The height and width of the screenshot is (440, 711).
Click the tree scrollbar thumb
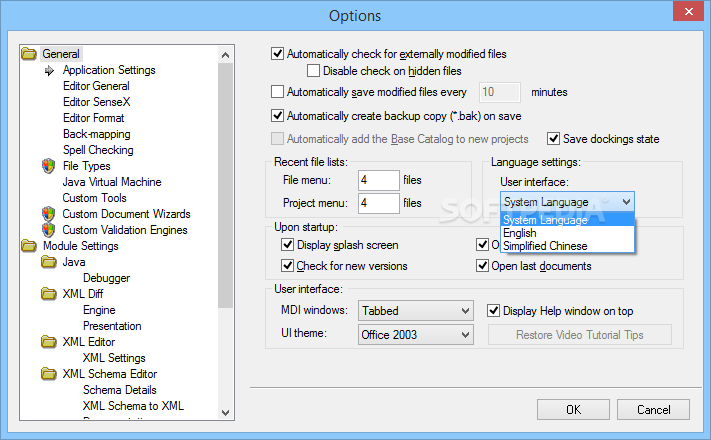(225, 186)
